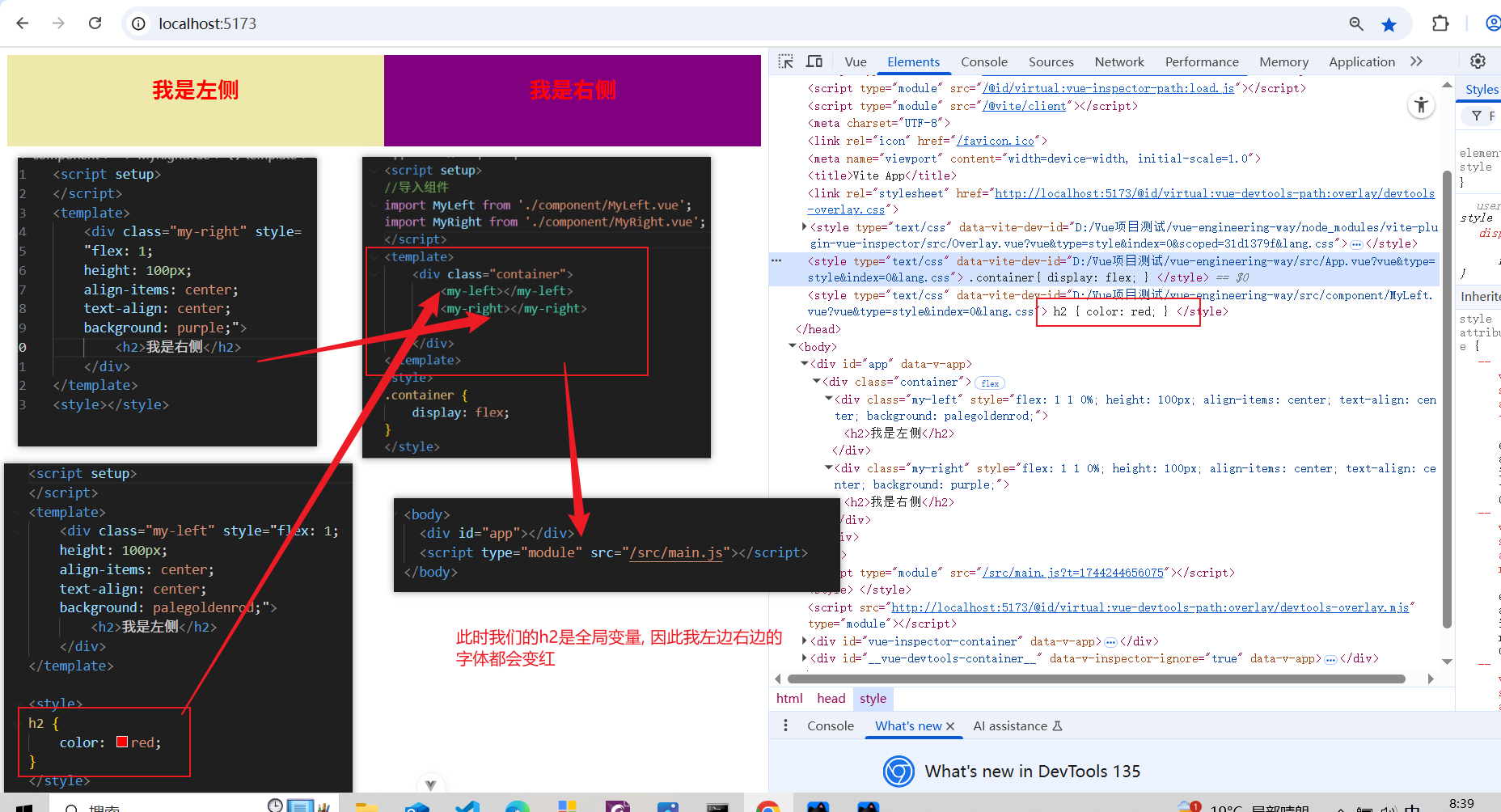Click the Elements panel horizontal scrollbar
The height and width of the screenshot is (812, 1501).
(x=1095, y=679)
